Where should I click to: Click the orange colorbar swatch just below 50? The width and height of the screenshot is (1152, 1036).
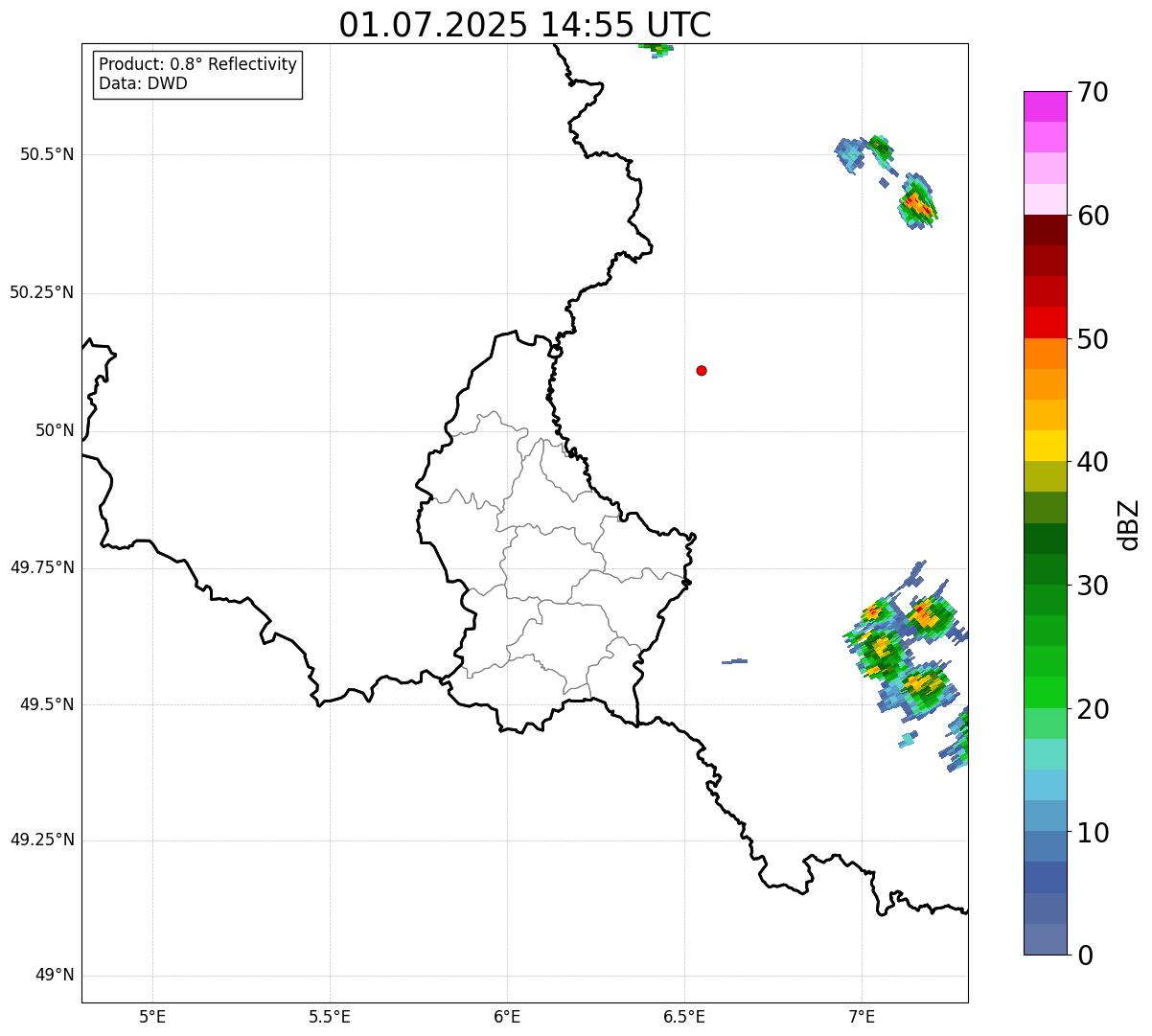click(1045, 354)
